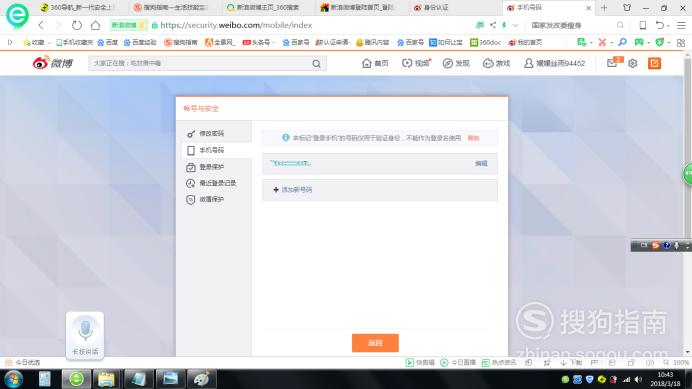Viewport: 692px width, 389px height.
Task: Click the red 帮助 help link
Action: click(474, 138)
